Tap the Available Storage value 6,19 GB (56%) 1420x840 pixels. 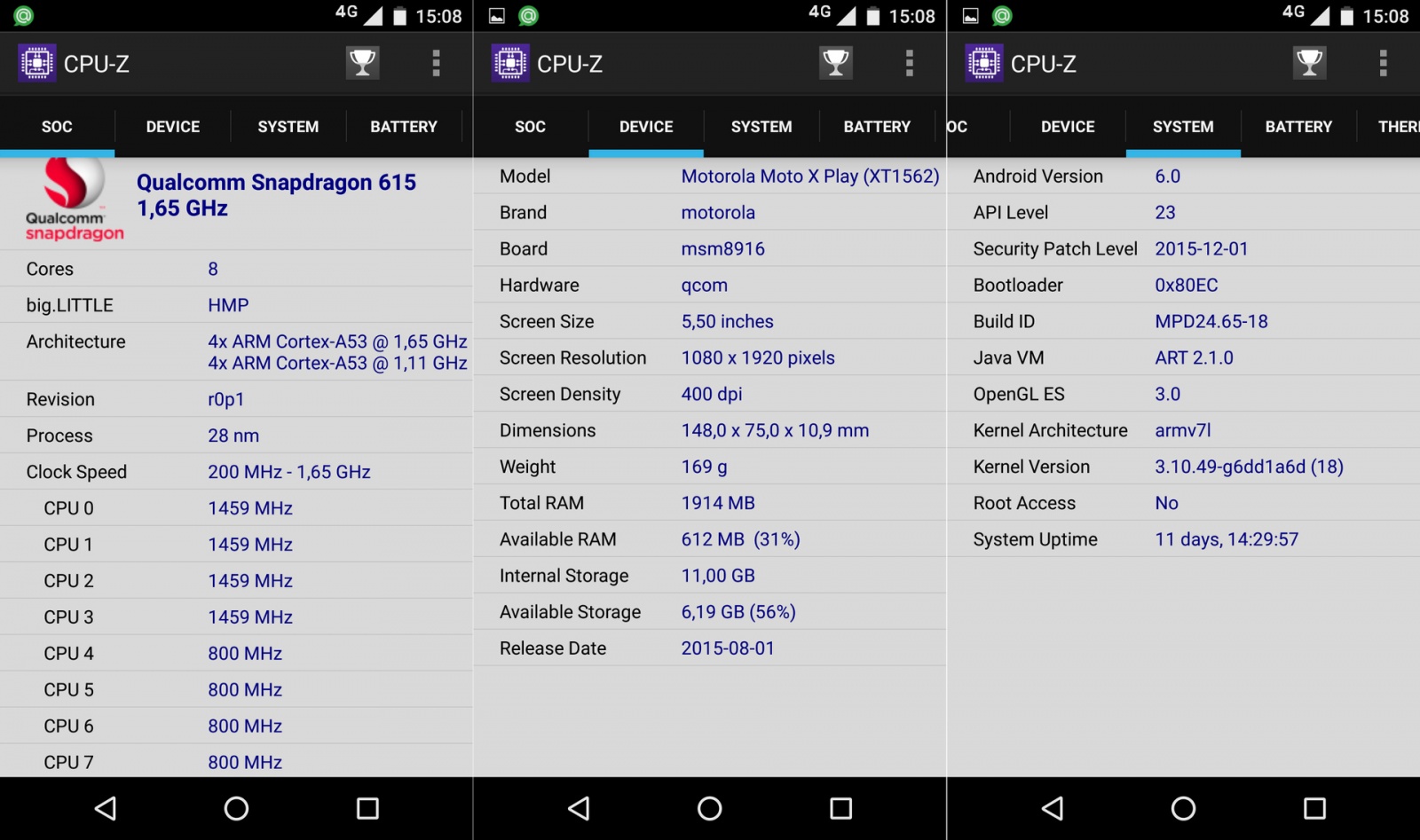click(738, 612)
